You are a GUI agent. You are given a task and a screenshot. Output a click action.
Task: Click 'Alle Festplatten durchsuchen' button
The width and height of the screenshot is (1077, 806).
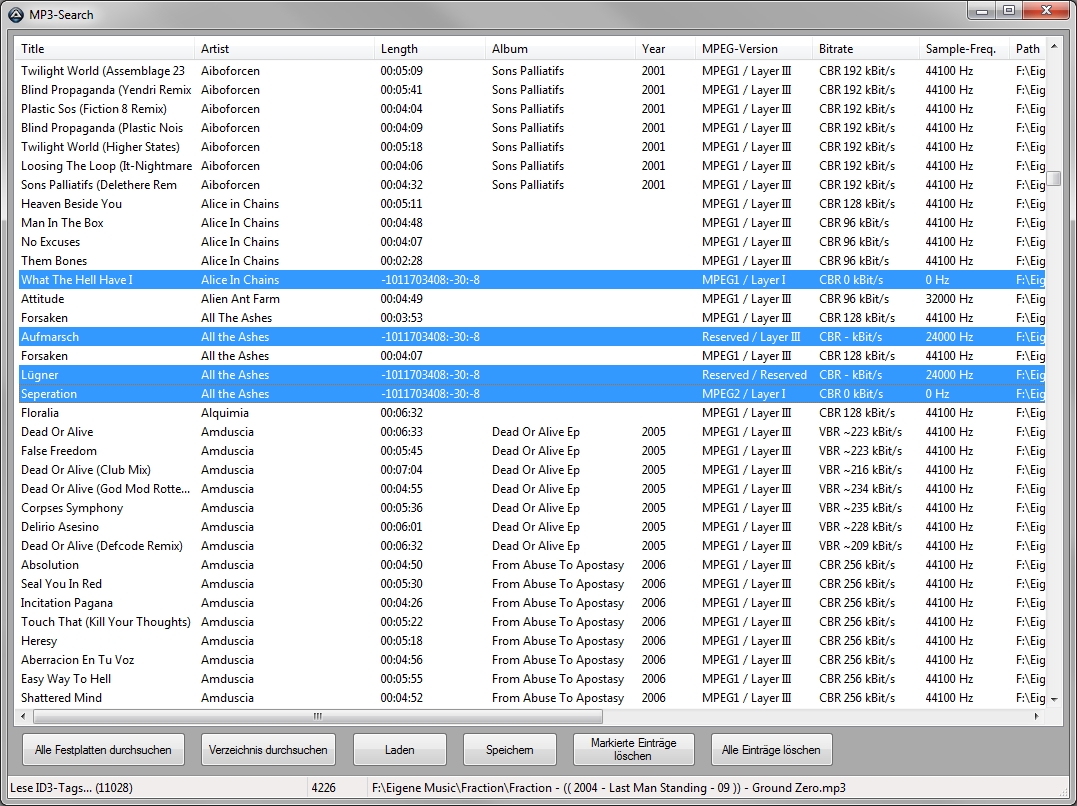click(103, 750)
